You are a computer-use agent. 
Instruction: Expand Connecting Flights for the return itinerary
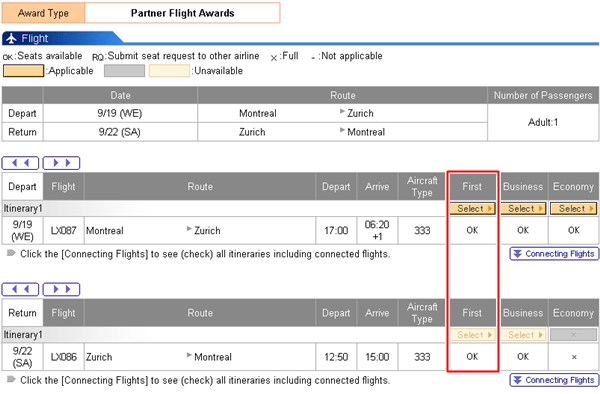coord(554,380)
